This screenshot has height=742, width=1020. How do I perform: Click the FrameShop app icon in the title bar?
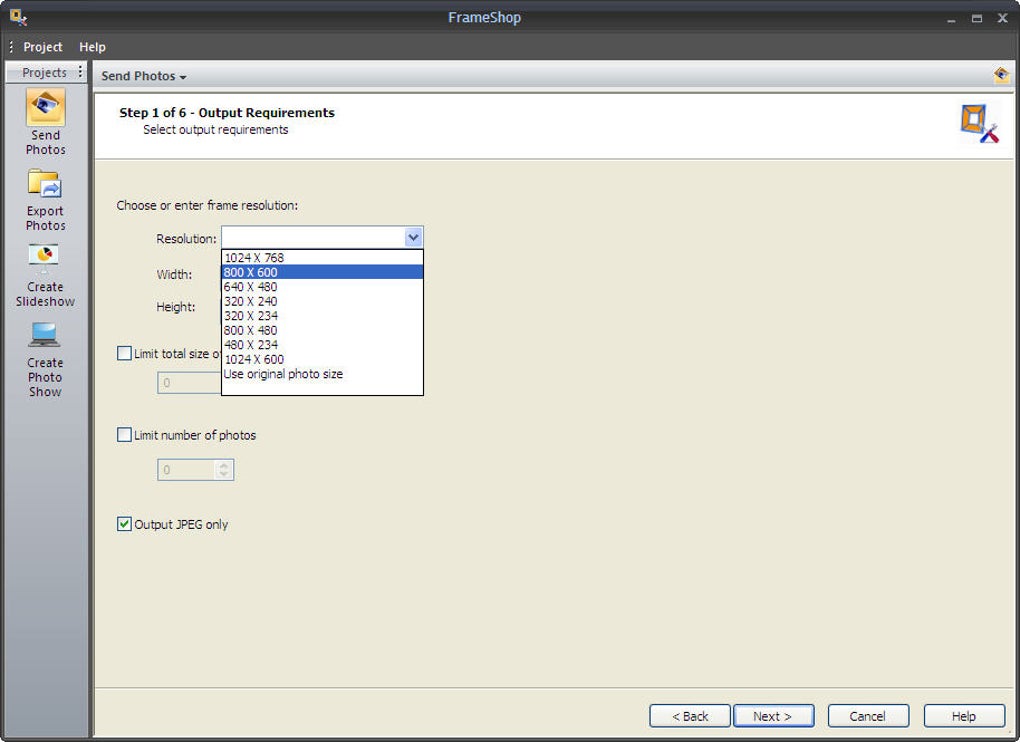(18, 18)
